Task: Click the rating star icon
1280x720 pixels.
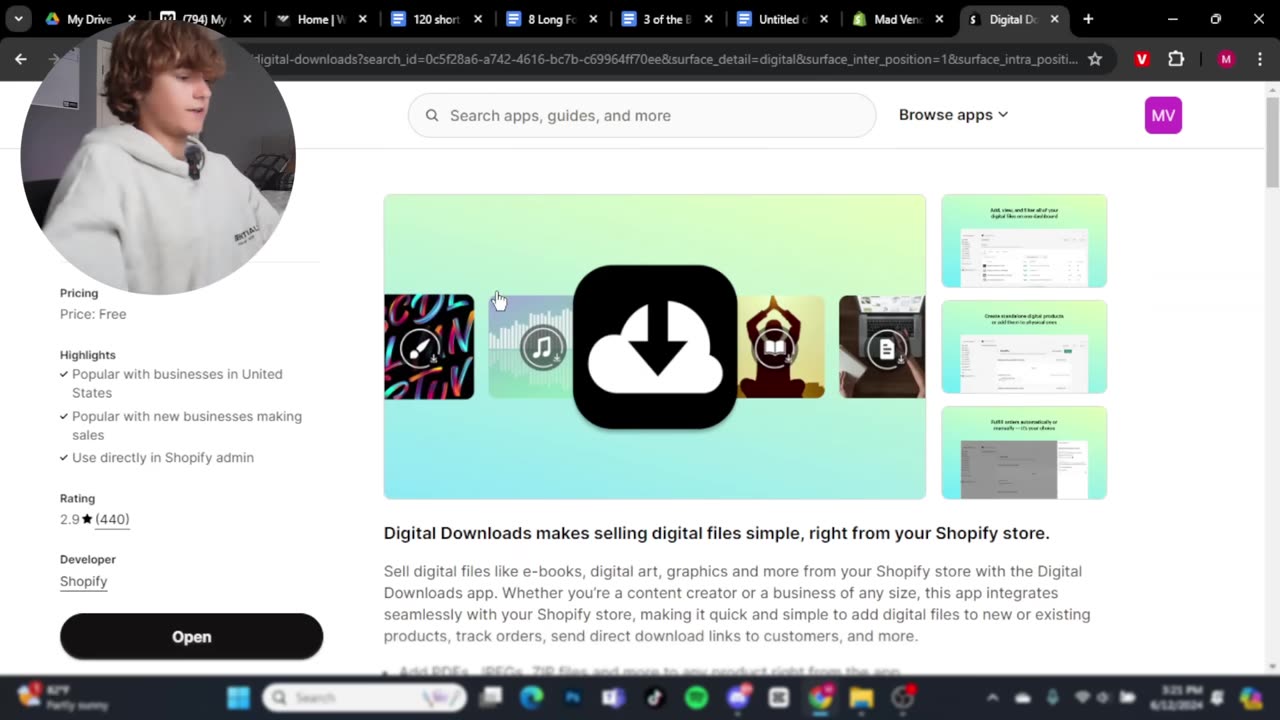Action: 87,519
